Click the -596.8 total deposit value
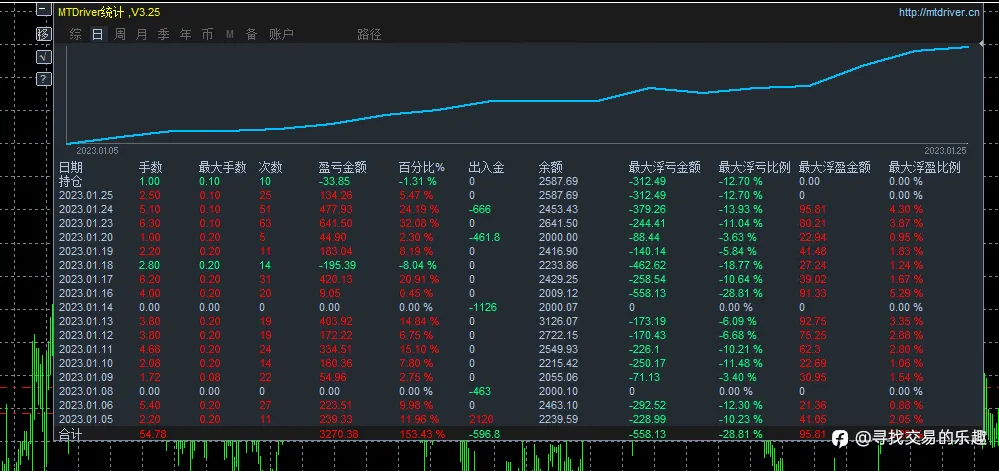999x471 pixels. pyautogui.click(x=484, y=435)
